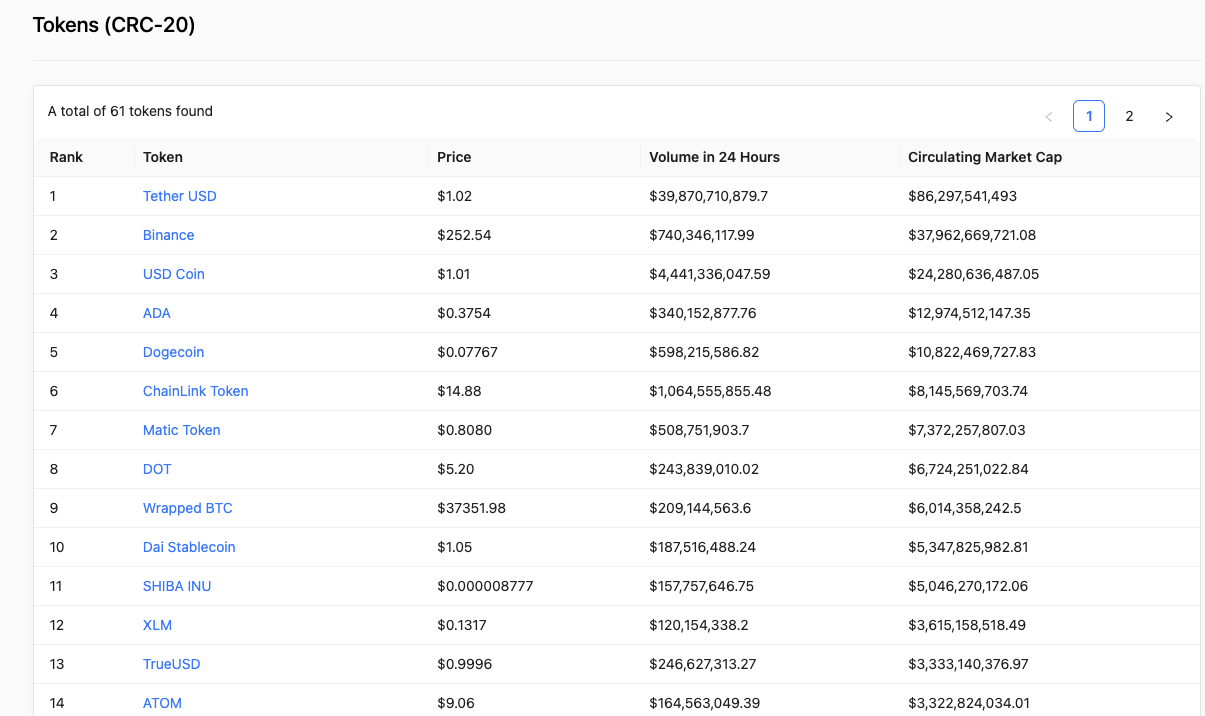Image resolution: width=1205 pixels, height=716 pixels.
Task: Open Dogecoin's token details
Action: pos(173,352)
